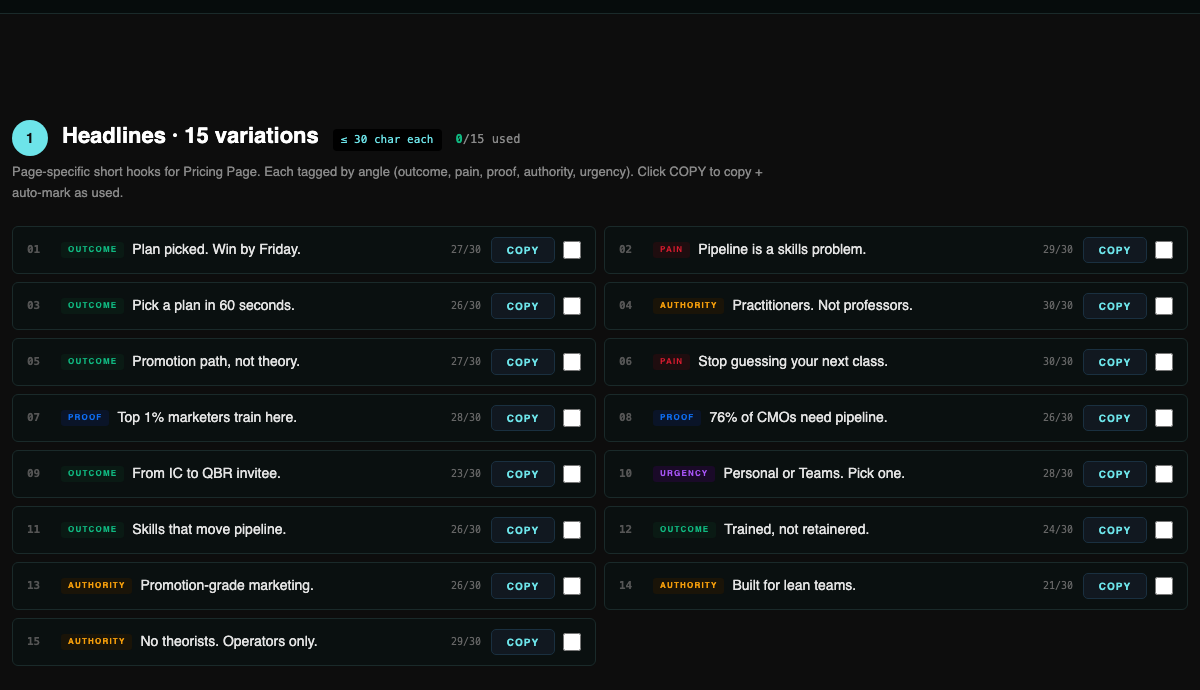Mark 'Plan picked. Win by Friday.' as used
Image resolution: width=1200 pixels, height=690 pixels.
point(572,250)
